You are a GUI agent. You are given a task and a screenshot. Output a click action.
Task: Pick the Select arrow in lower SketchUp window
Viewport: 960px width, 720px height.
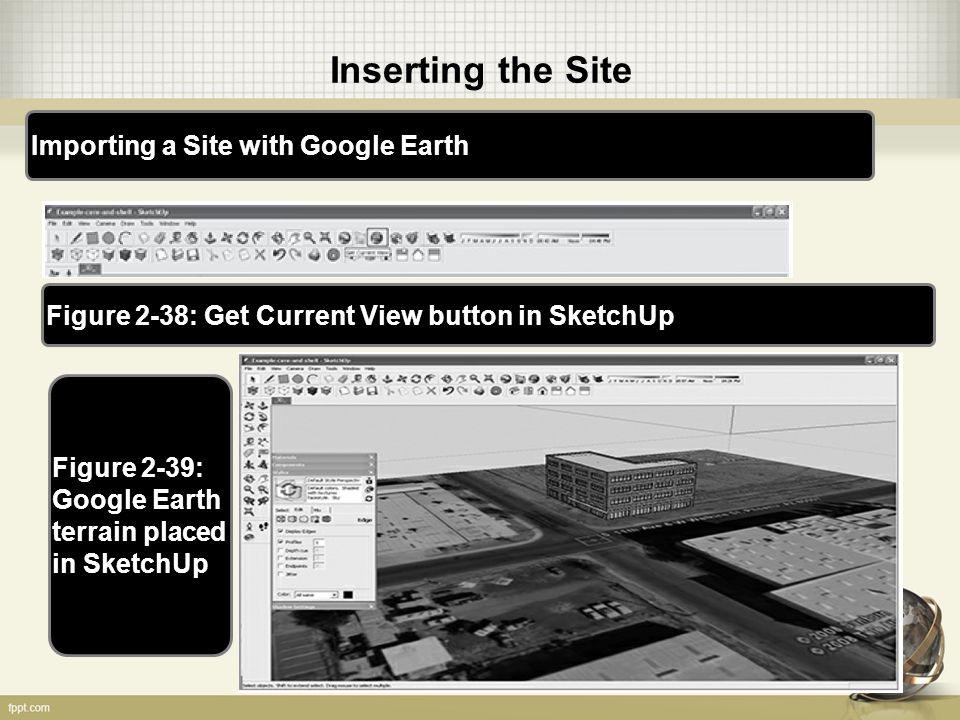pyautogui.click(x=253, y=380)
